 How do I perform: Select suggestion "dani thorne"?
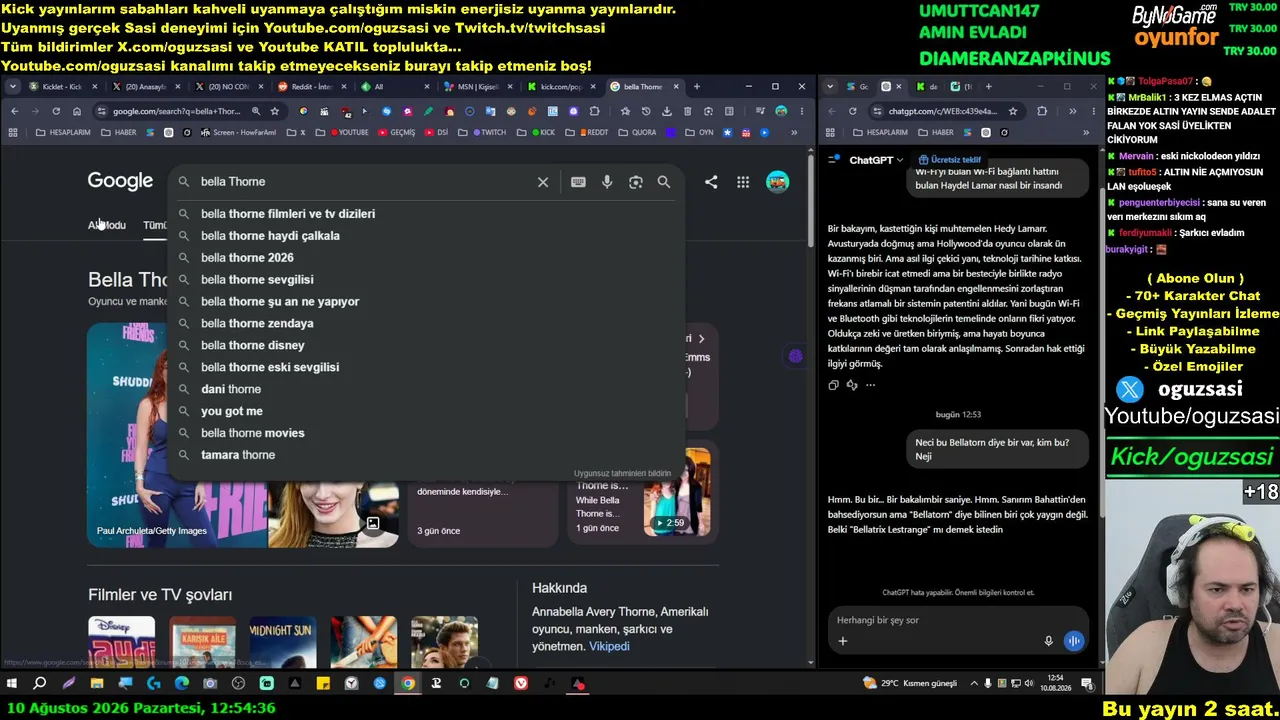(426, 390)
